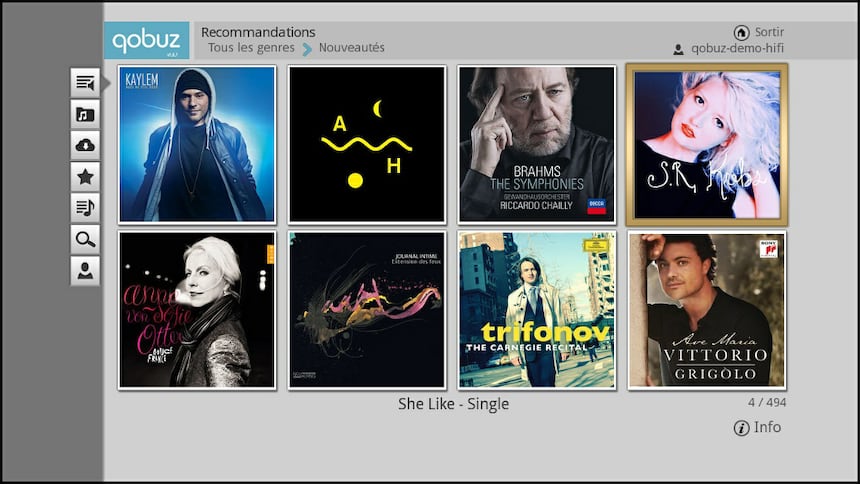Open the favorites star sidebar icon
Viewport: 860px width, 484px height.
point(85,177)
